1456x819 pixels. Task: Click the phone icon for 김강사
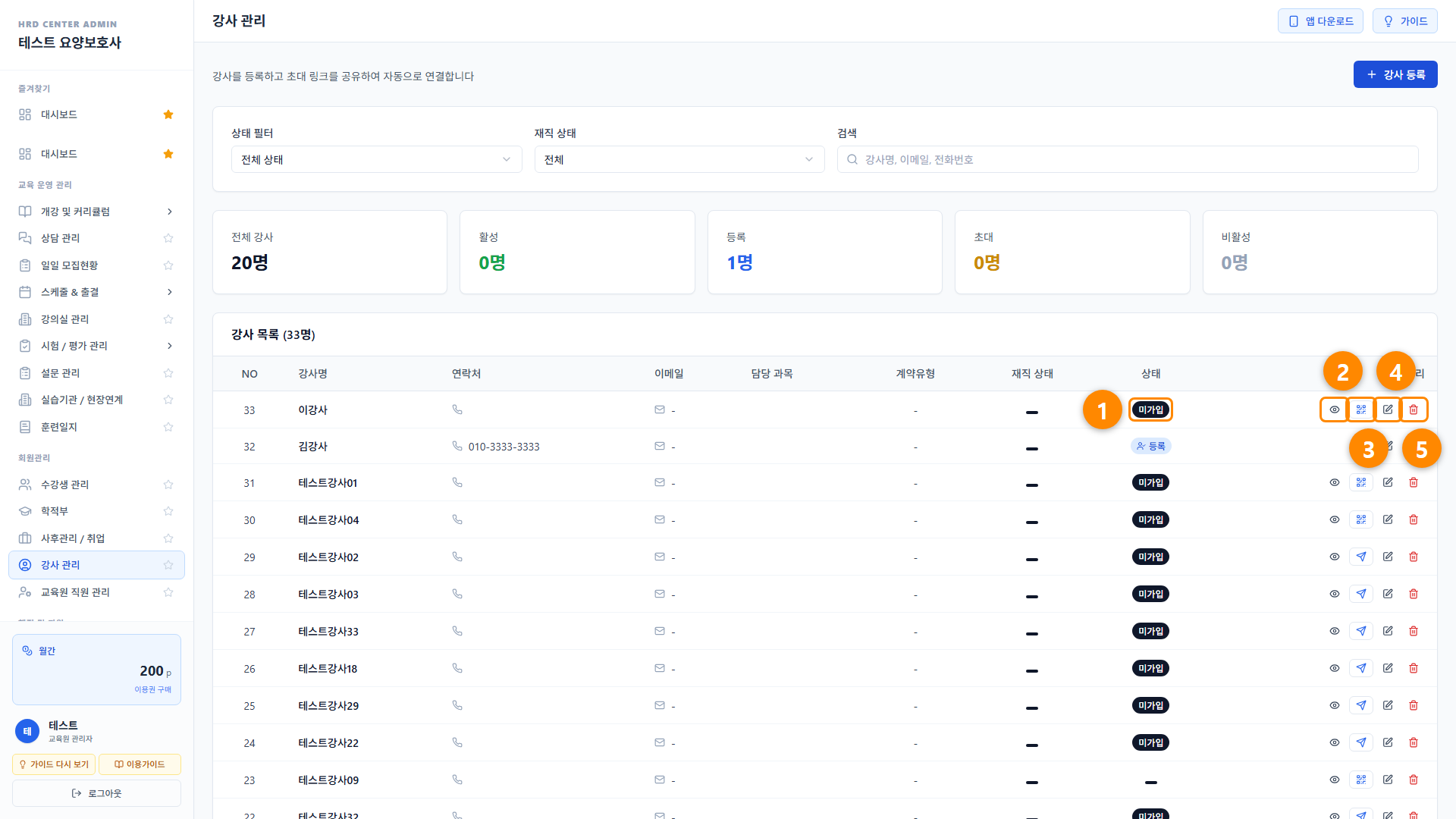(457, 446)
